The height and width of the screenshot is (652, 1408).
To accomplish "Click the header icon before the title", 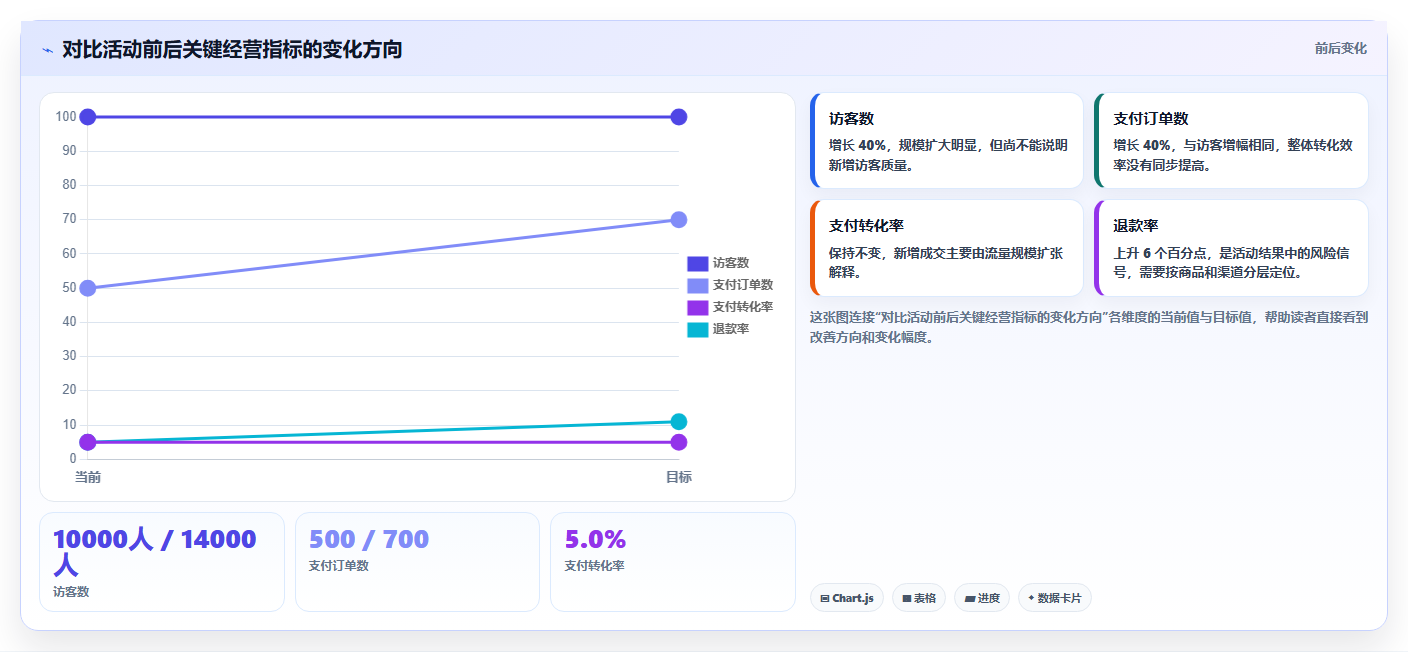I will tap(48, 50).
